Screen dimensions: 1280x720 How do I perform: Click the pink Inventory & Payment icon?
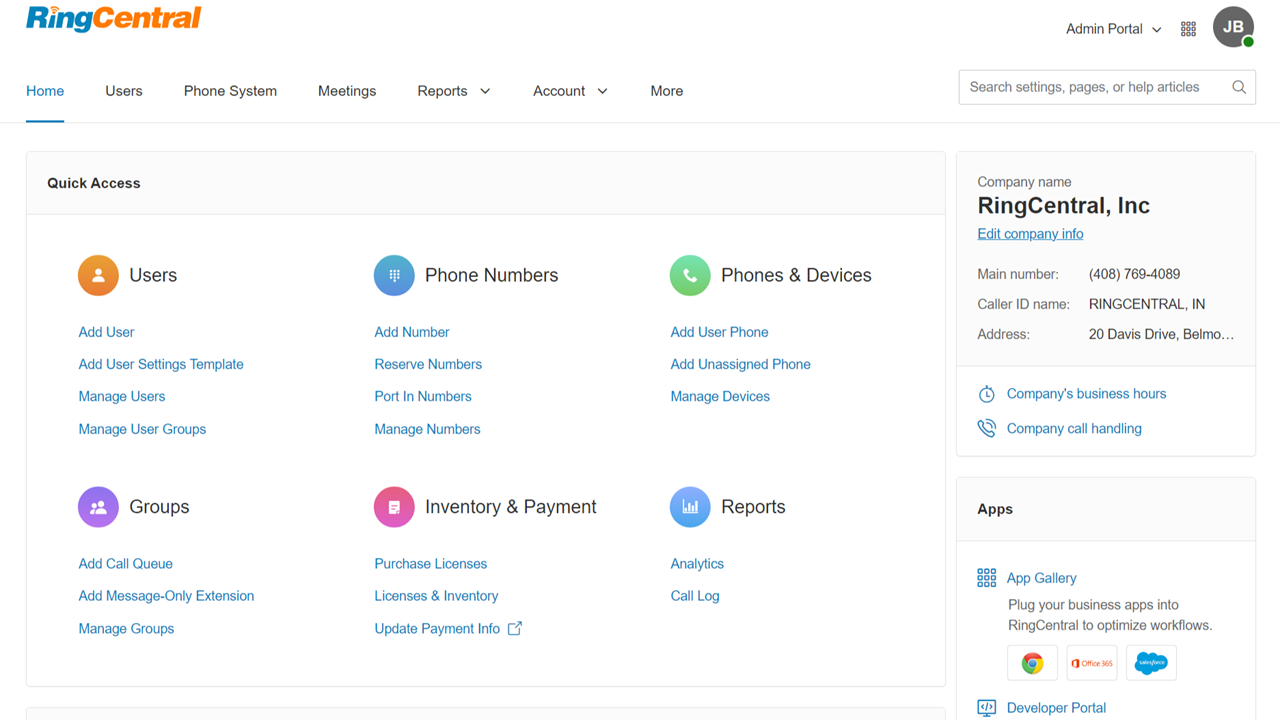tap(394, 507)
